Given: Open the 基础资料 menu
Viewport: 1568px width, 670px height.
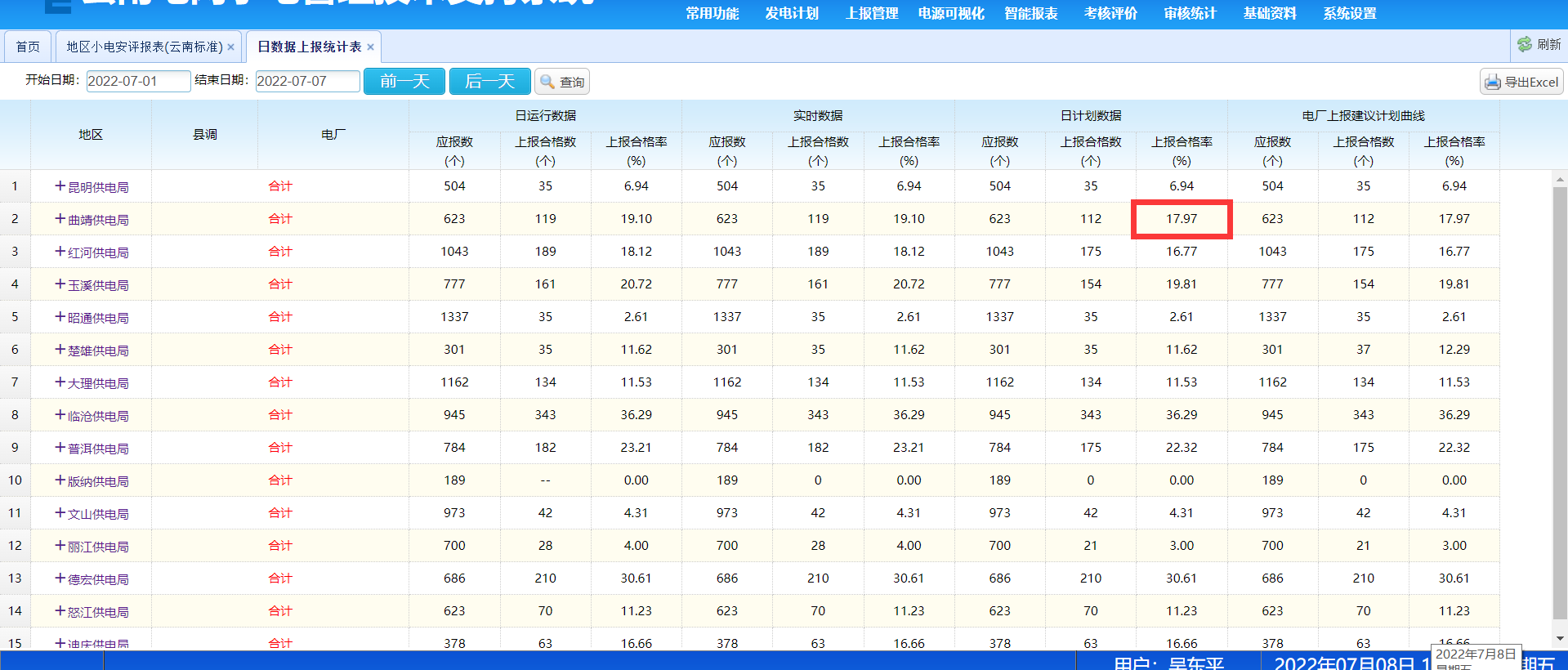Looking at the screenshot, I should [1270, 13].
